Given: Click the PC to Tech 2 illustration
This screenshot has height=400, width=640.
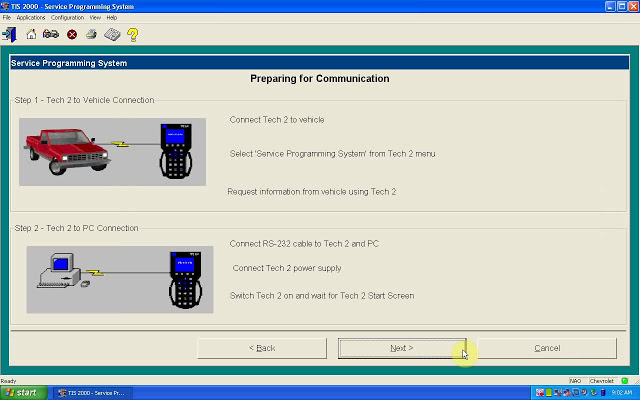Looking at the screenshot, I should pos(120,280).
